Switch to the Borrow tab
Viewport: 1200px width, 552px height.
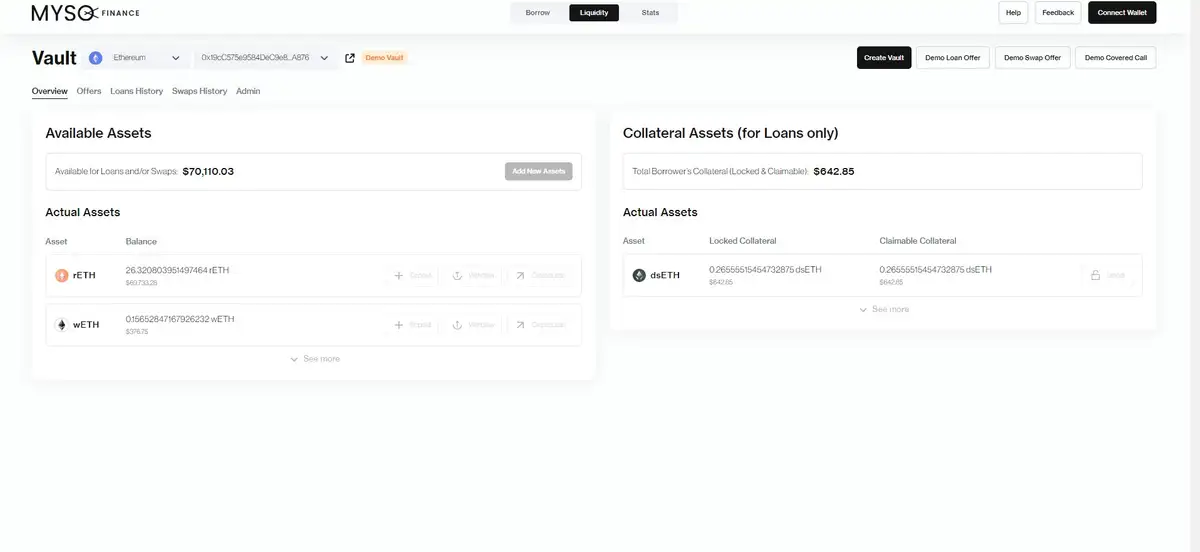(x=538, y=13)
